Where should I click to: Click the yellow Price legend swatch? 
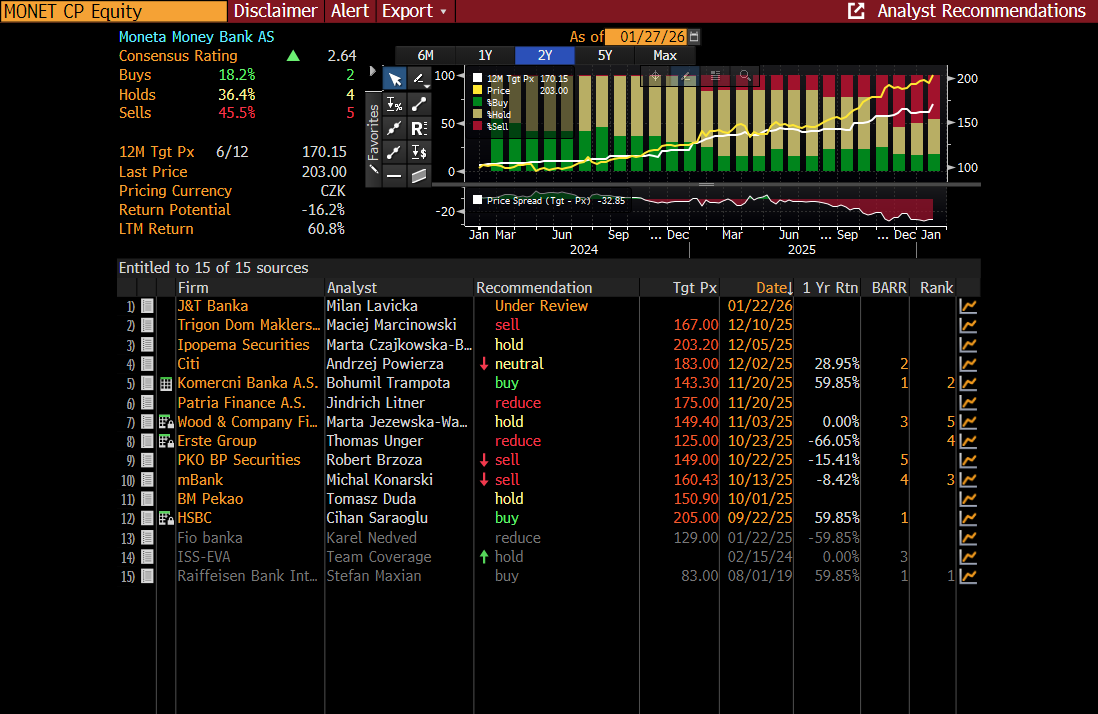(x=478, y=90)
